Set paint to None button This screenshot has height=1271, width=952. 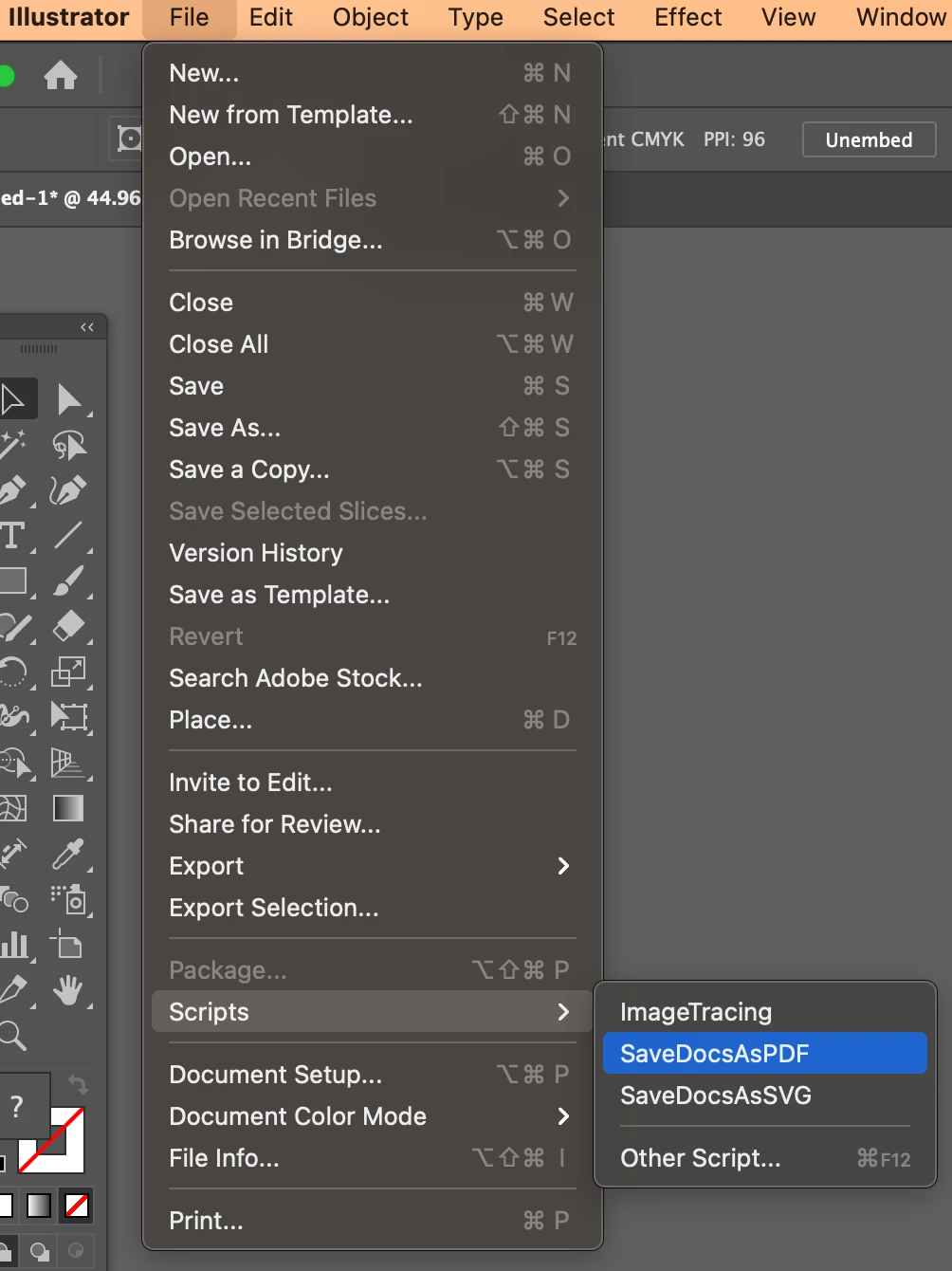click(x=77, y=1206)
